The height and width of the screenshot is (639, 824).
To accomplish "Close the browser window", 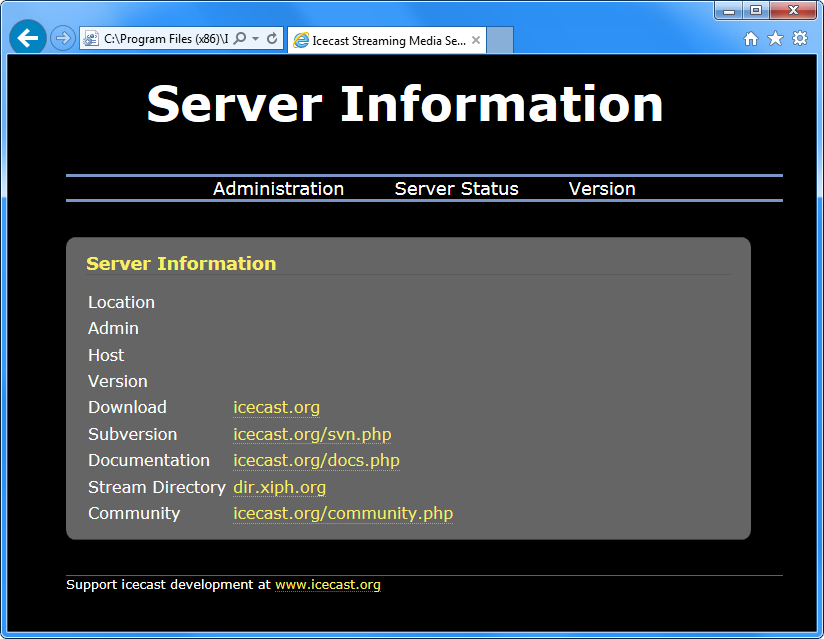I will [x=794, y=10].
